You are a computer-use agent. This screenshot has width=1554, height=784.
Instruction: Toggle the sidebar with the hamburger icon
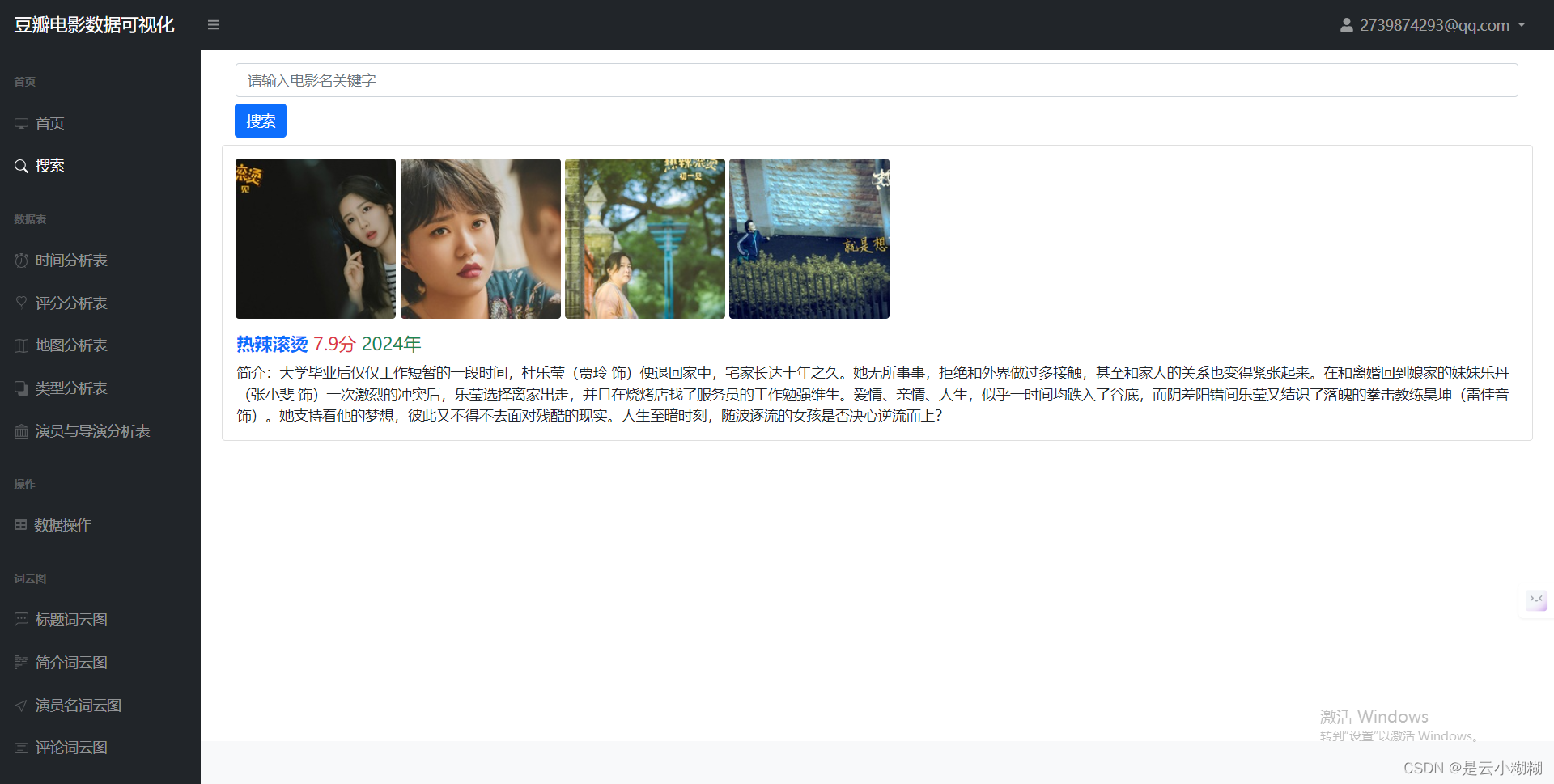[x=214, y=25]
